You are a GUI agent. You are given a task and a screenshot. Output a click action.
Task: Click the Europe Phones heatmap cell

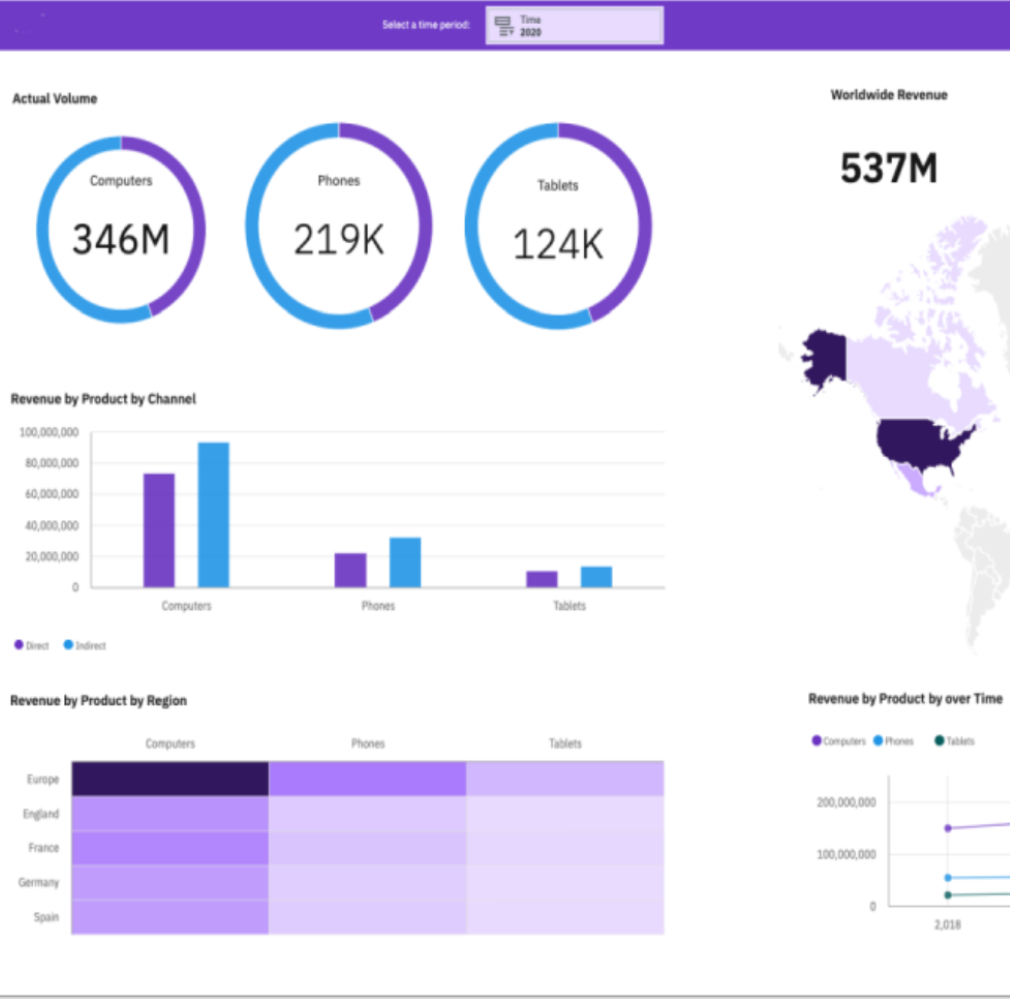click(367, 778)
